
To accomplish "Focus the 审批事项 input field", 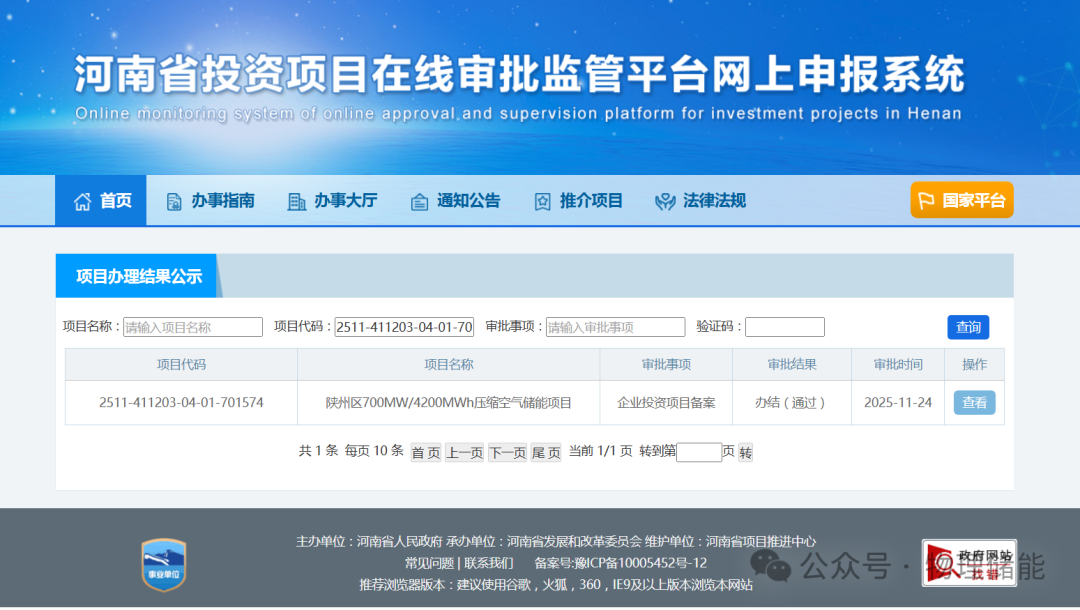I will (615, 327).
